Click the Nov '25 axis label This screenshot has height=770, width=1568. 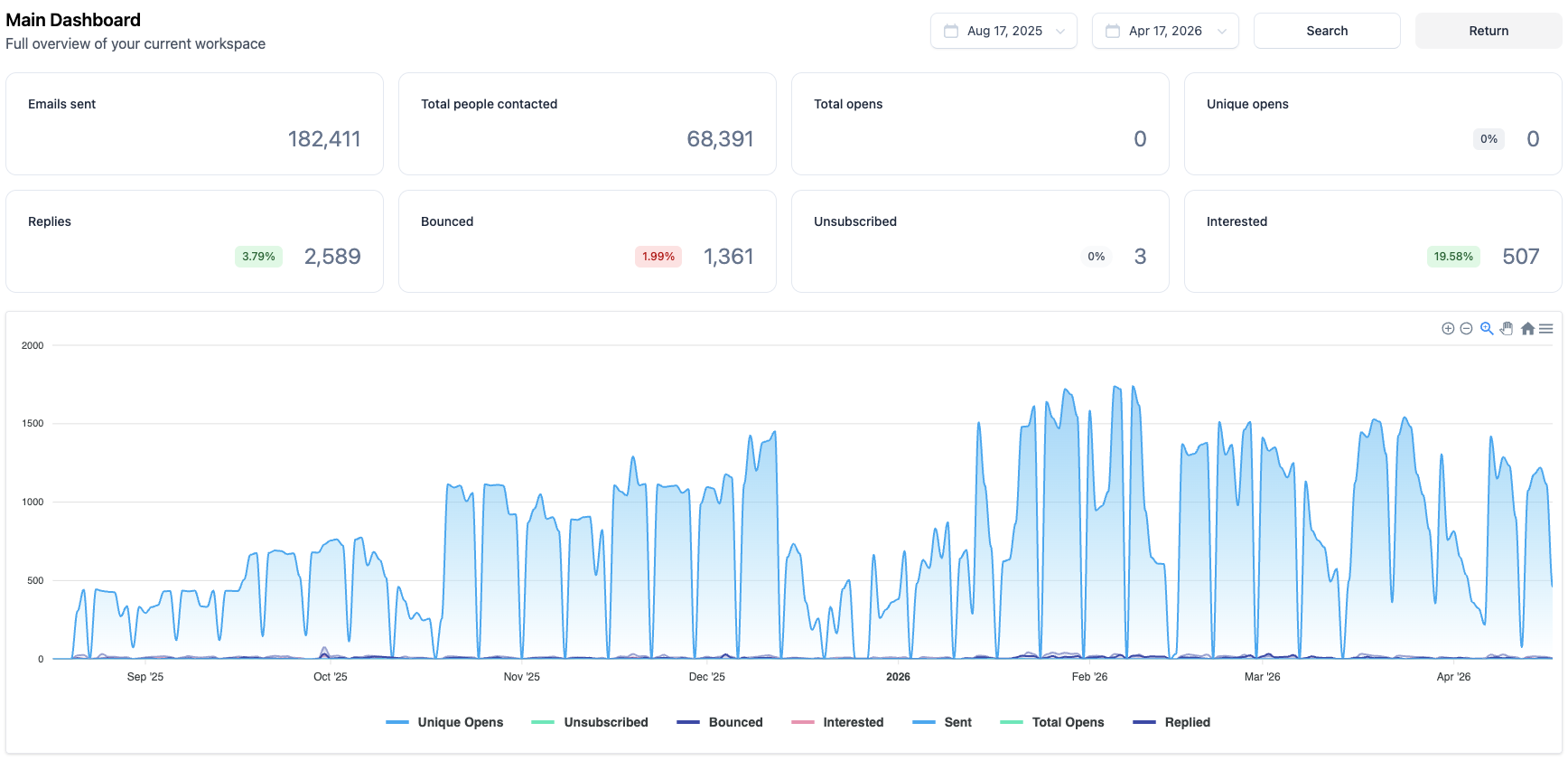pos(521,677)
